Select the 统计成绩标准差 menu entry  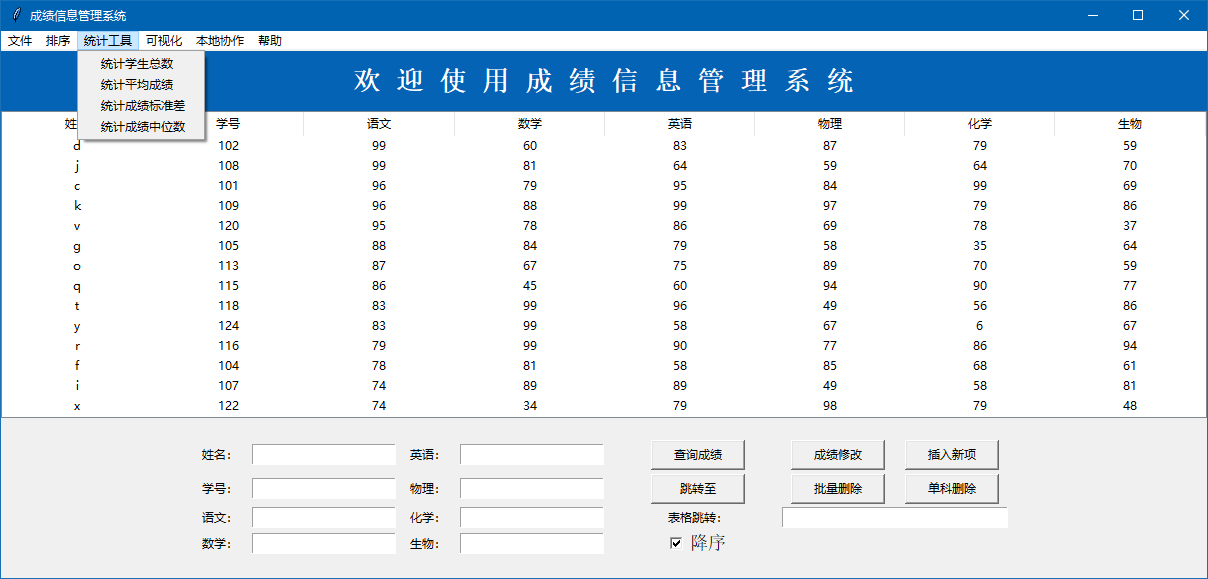point(141,105)
